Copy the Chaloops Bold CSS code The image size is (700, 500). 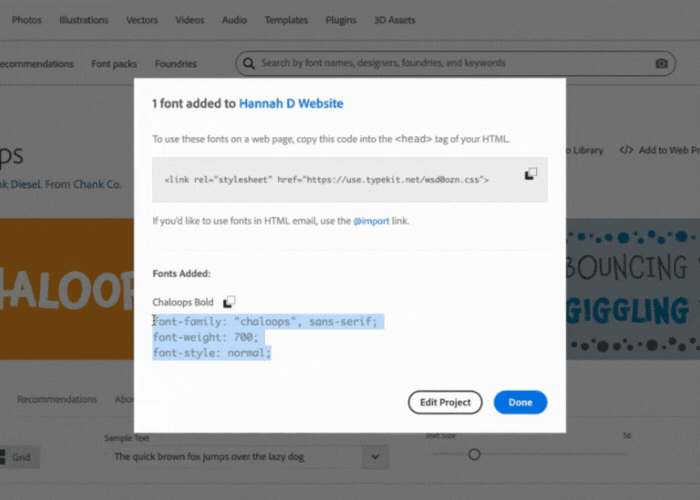pos(229,302)
